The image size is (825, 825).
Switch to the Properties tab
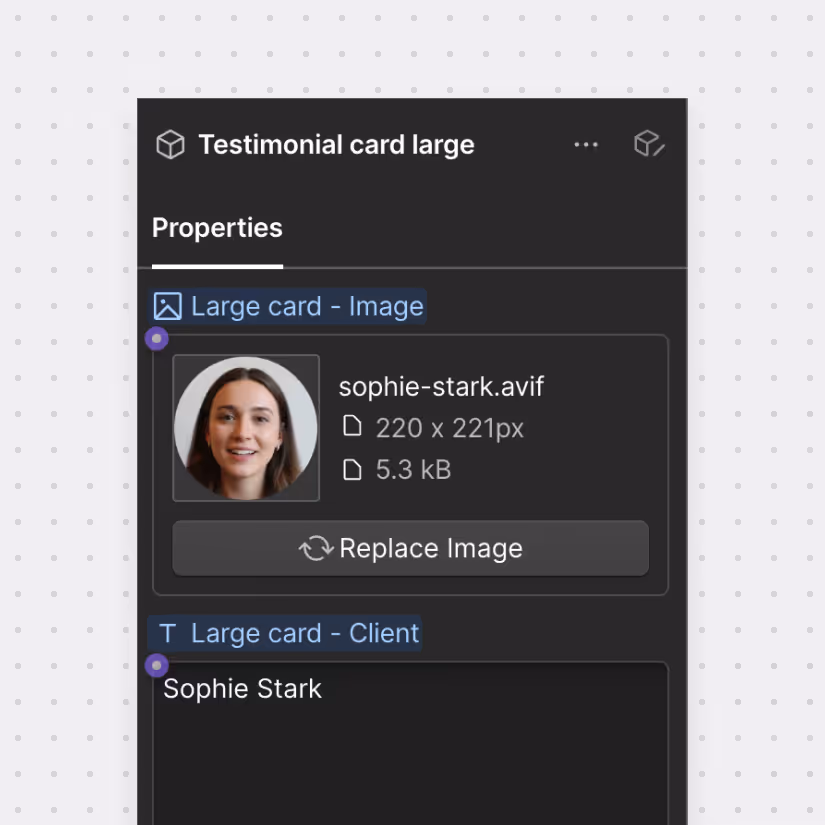[217, 228]
